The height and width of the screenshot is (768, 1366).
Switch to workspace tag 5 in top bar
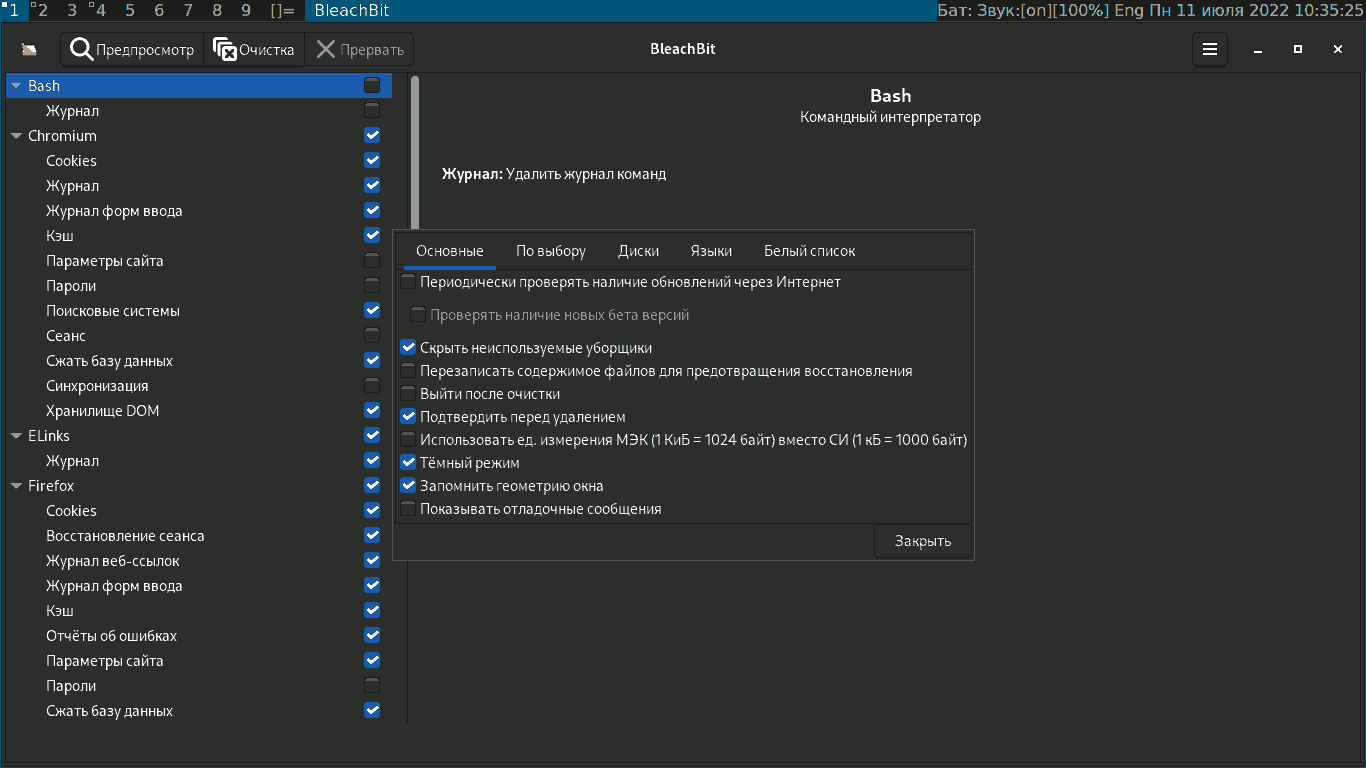tap(130, 11)
